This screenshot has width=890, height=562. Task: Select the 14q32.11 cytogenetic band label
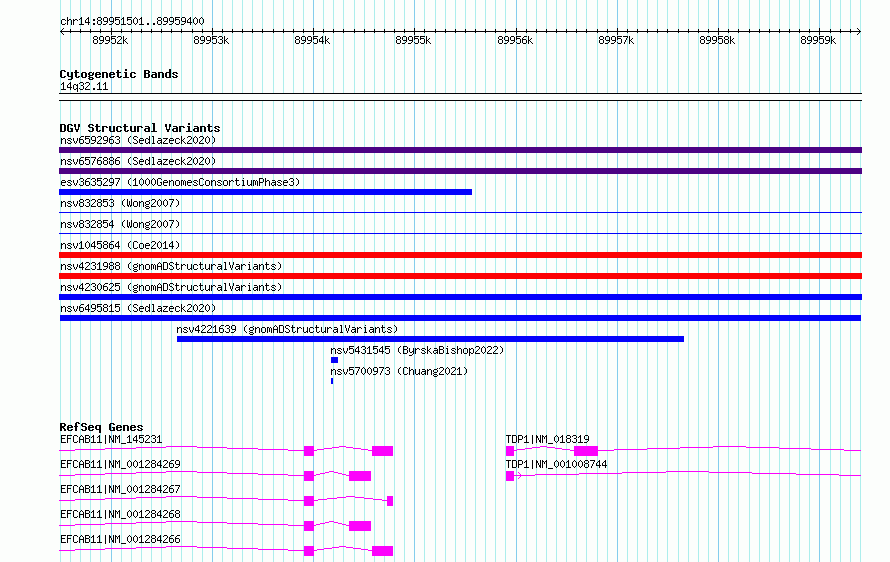pos(84,86)
